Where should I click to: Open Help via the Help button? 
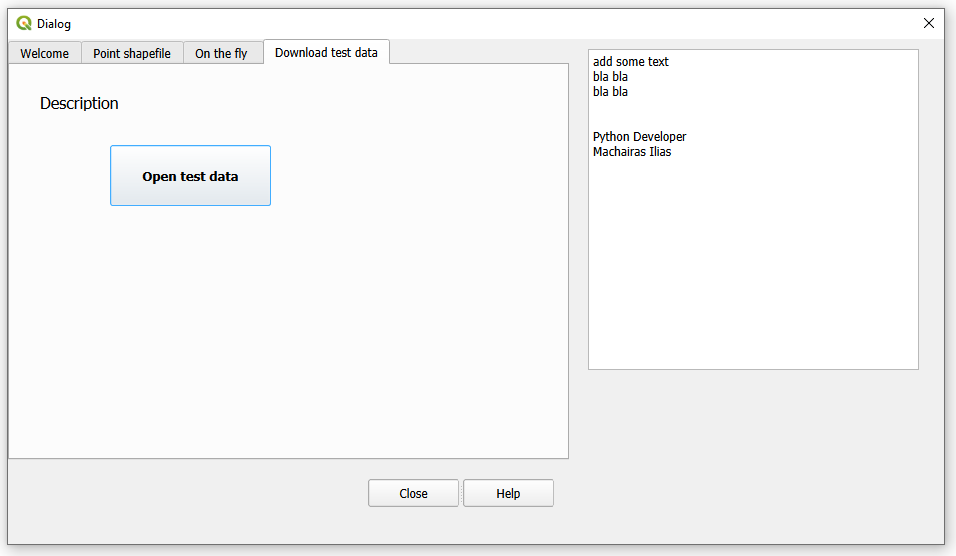point(508,493)
